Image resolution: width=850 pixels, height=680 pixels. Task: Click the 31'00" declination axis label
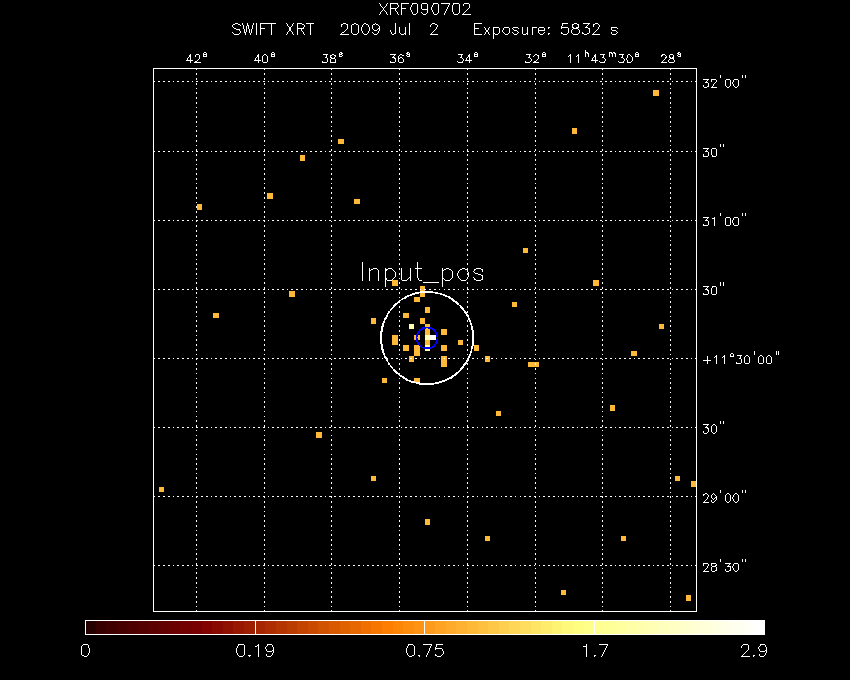pyautogui.click(x=724, y=221)
